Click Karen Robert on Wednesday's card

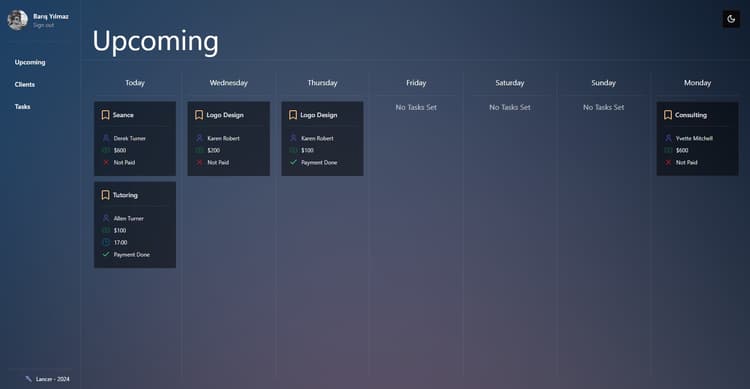coord(223,138)
